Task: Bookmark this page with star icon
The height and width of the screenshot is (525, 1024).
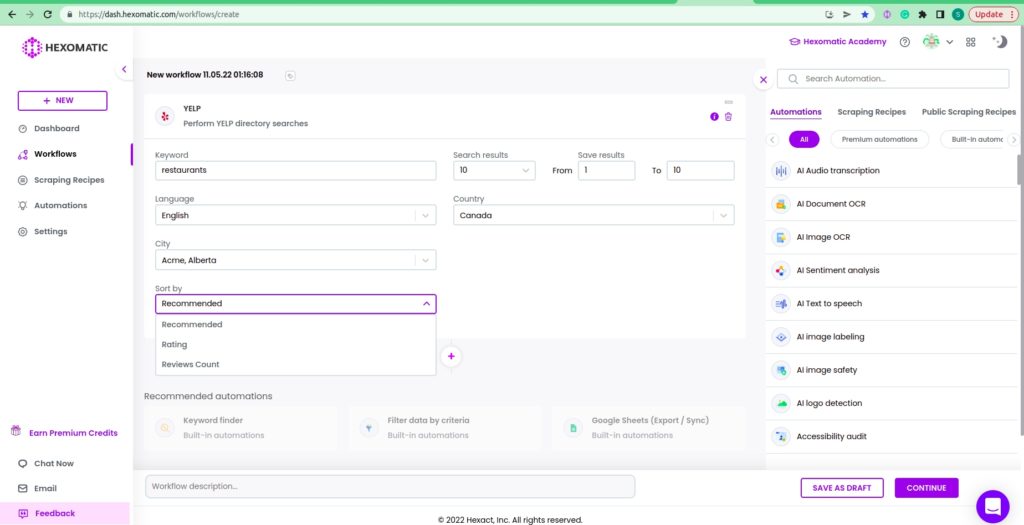Action: [x=865, y=14]
